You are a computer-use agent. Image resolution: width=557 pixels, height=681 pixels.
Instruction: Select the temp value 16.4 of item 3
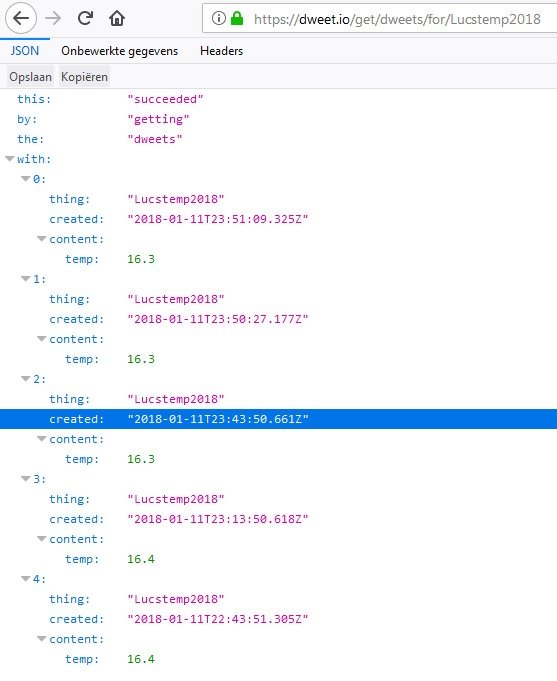pyautogui.click(x=141, y=559)
